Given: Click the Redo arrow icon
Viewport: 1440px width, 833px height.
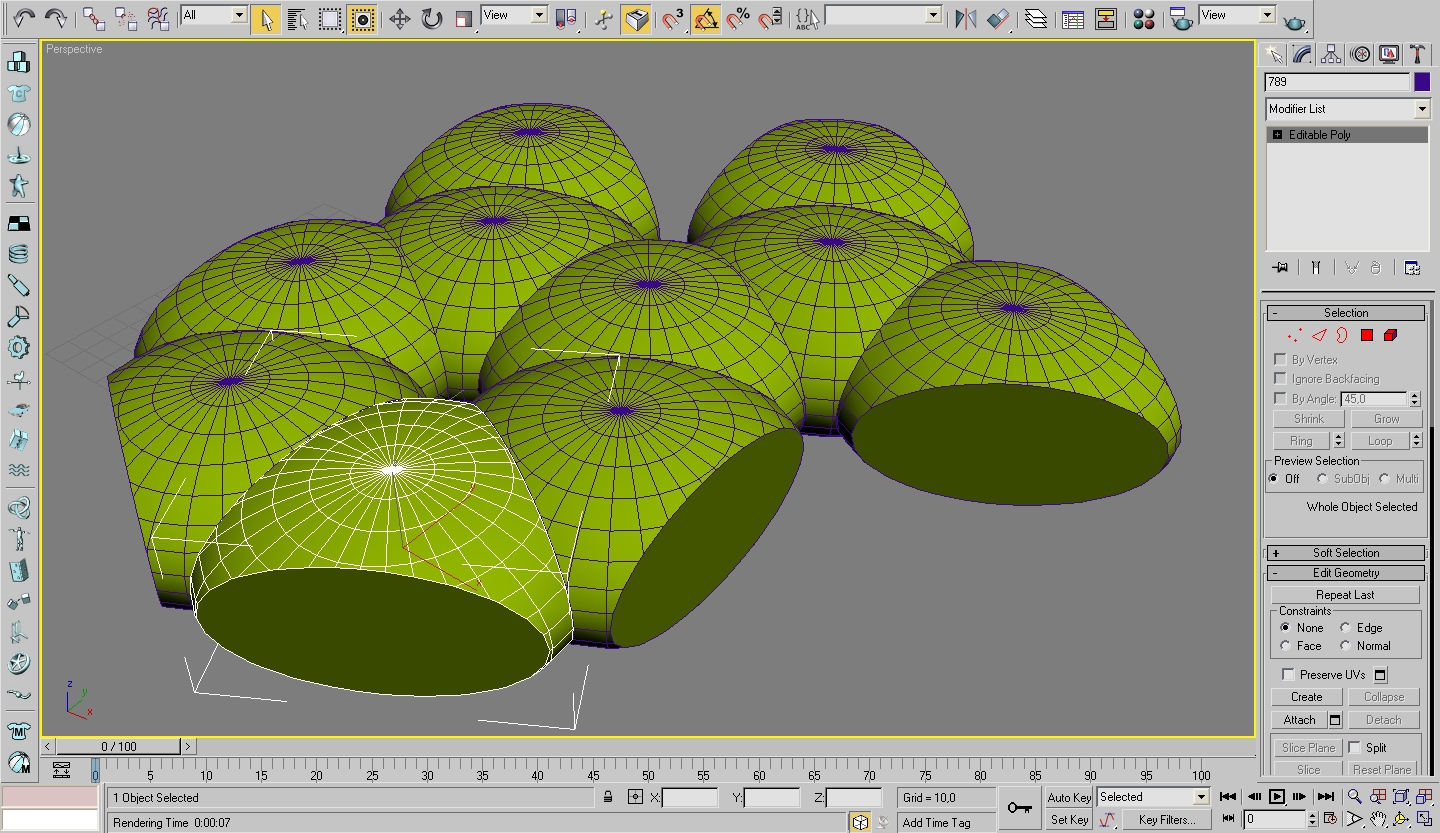Looking at the screenshot, I should 56,18.
